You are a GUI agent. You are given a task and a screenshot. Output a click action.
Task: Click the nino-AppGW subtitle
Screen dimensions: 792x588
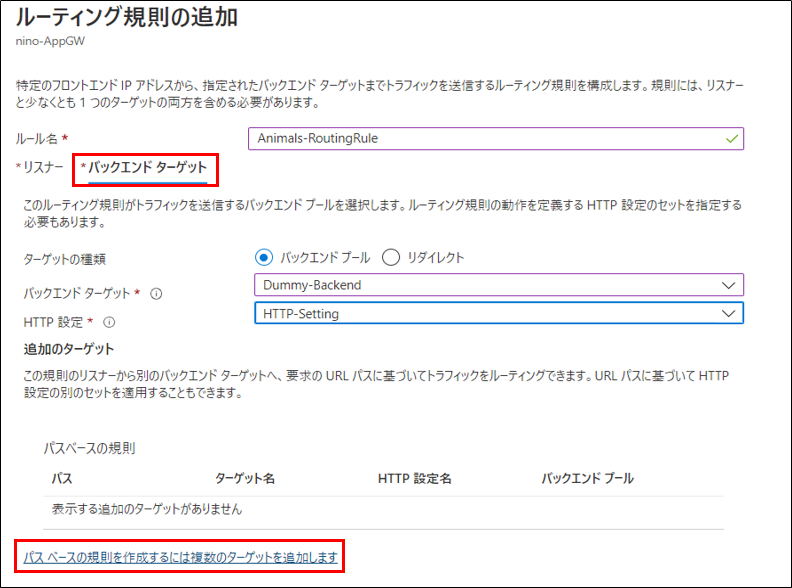(50, 41)
